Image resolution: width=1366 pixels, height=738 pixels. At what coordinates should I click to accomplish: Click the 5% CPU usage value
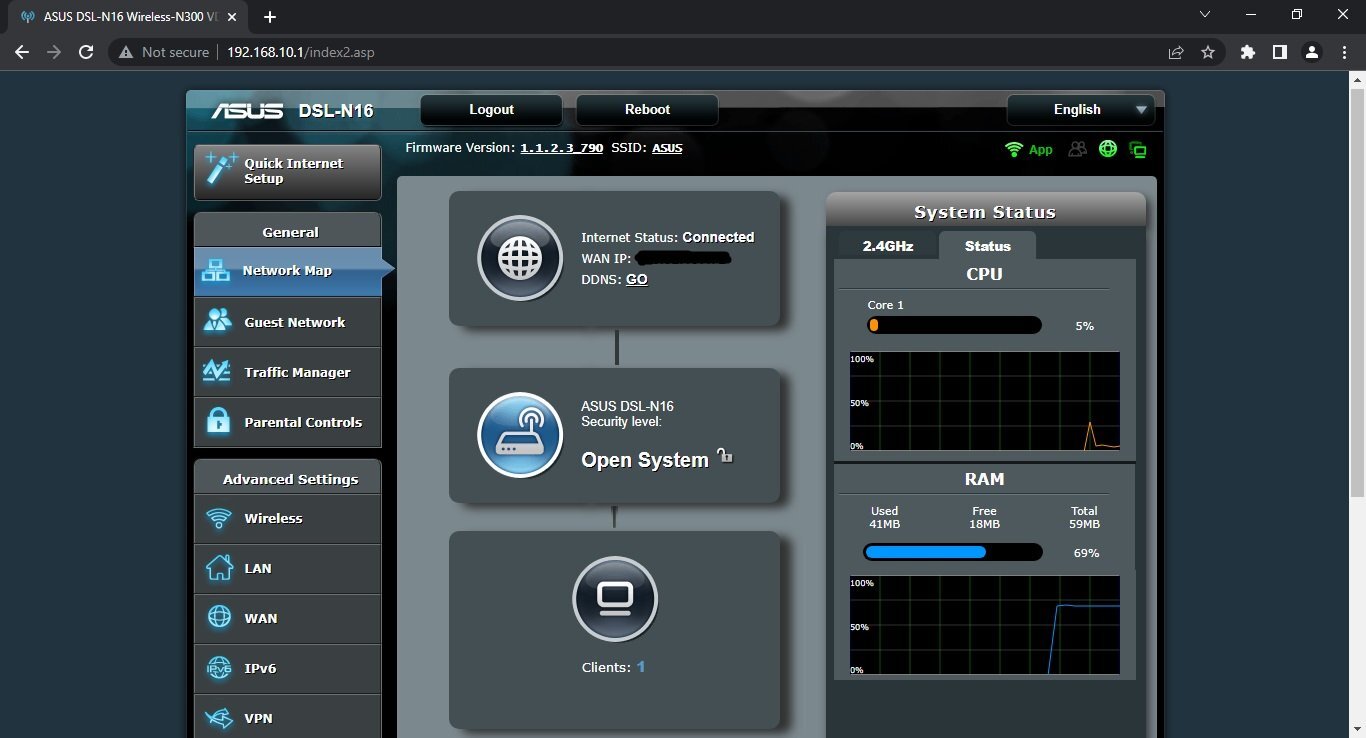tap(1084, 326)
